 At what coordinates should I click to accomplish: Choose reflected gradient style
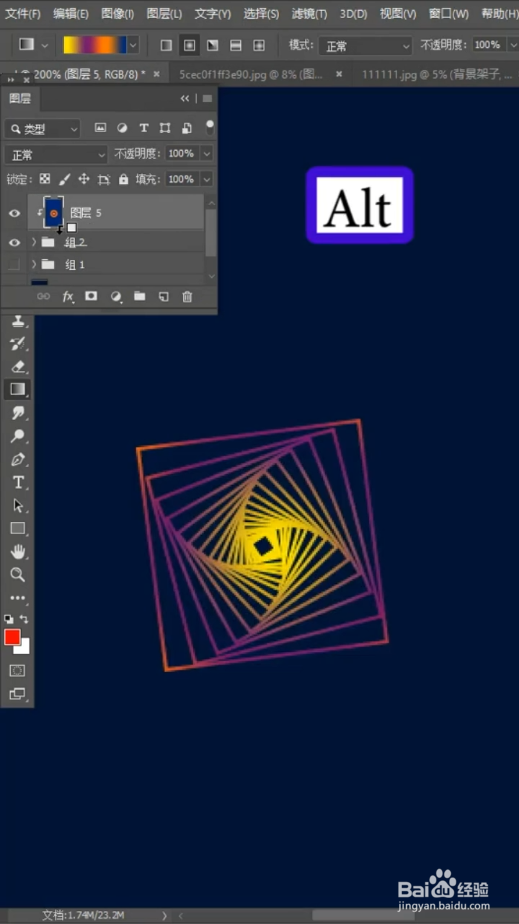pyautogui.click(x=236, y=45)
